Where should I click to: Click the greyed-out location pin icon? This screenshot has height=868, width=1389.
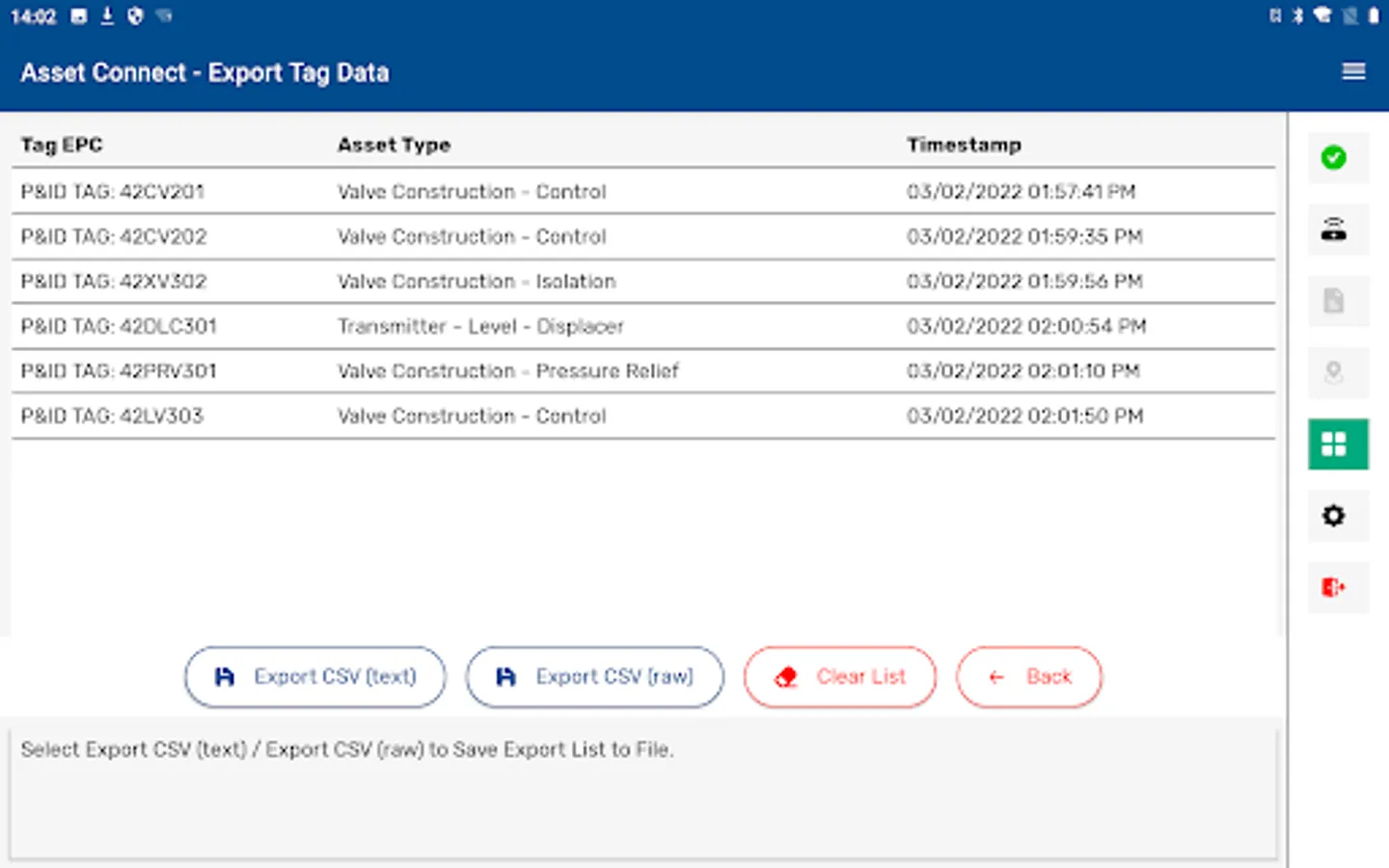coord(1334,372)
